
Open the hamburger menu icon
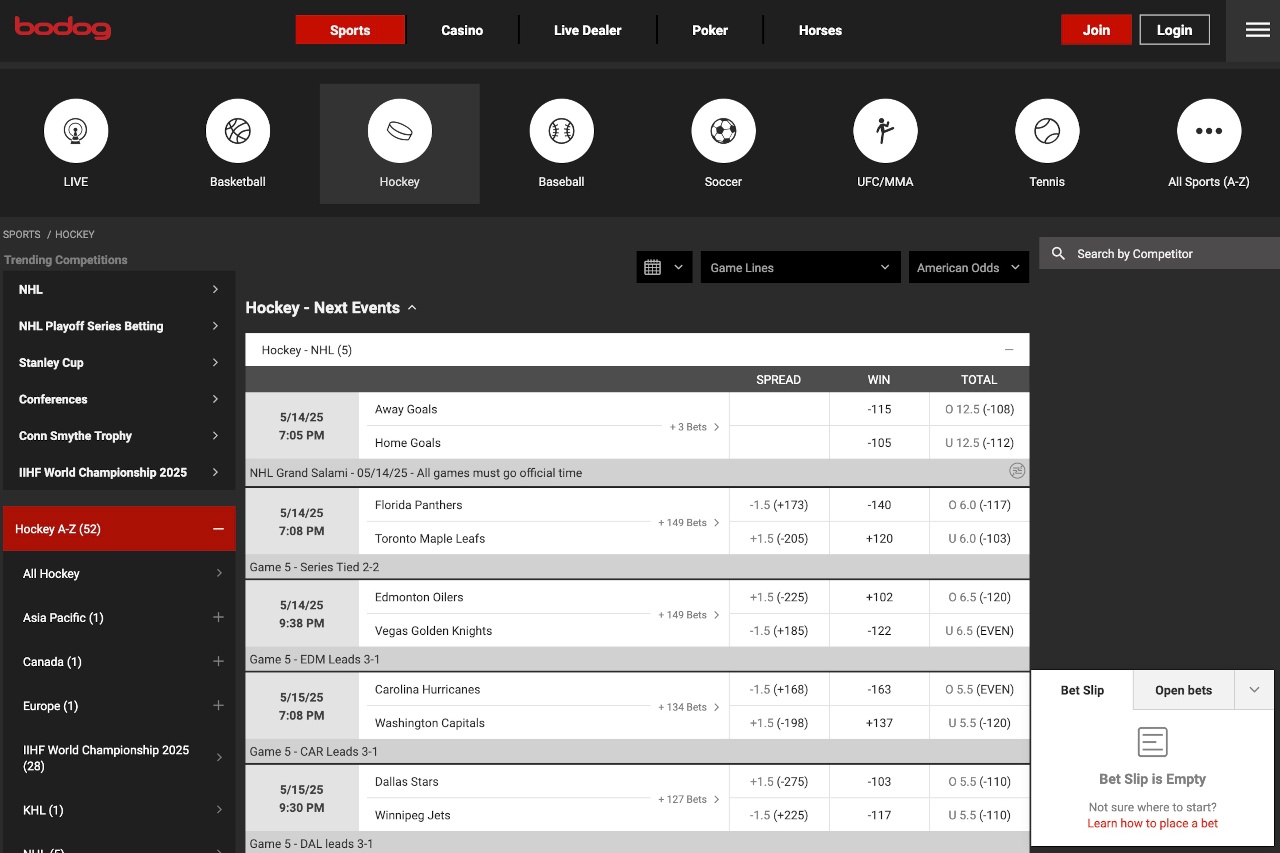[x=1258, y=30]
